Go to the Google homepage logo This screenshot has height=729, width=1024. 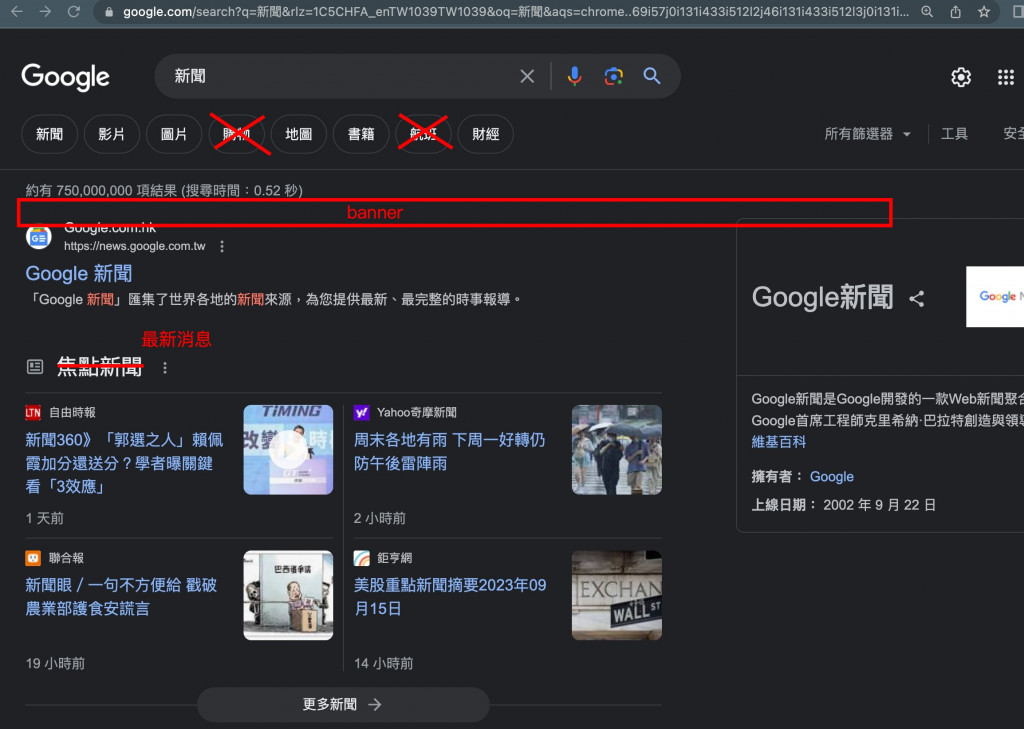[65, 77]
